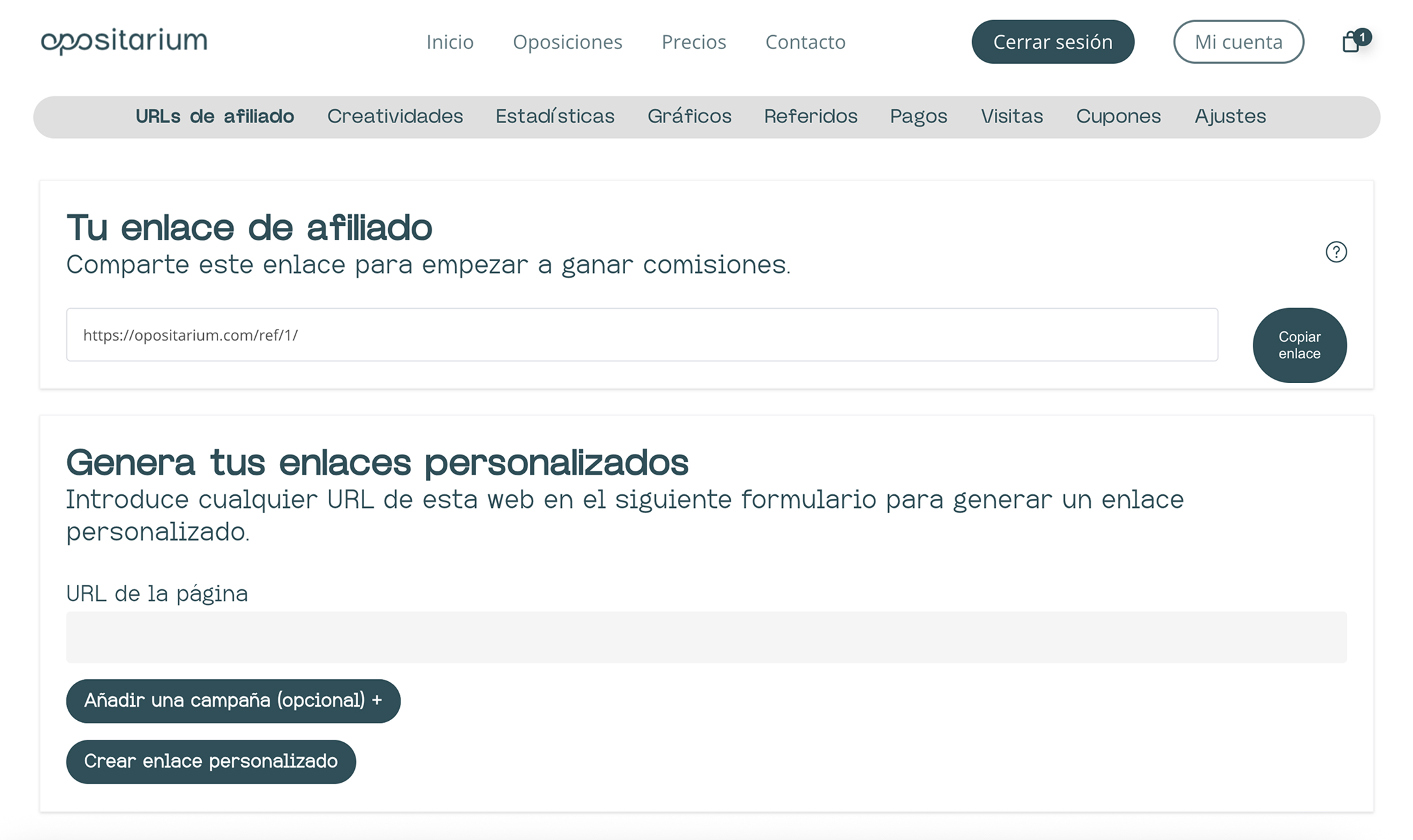Click the text 'Comparte este enlace para empezar a ganar comisiones.'
This screenshot has width=1413, height=840.
(x=428, y=265)
